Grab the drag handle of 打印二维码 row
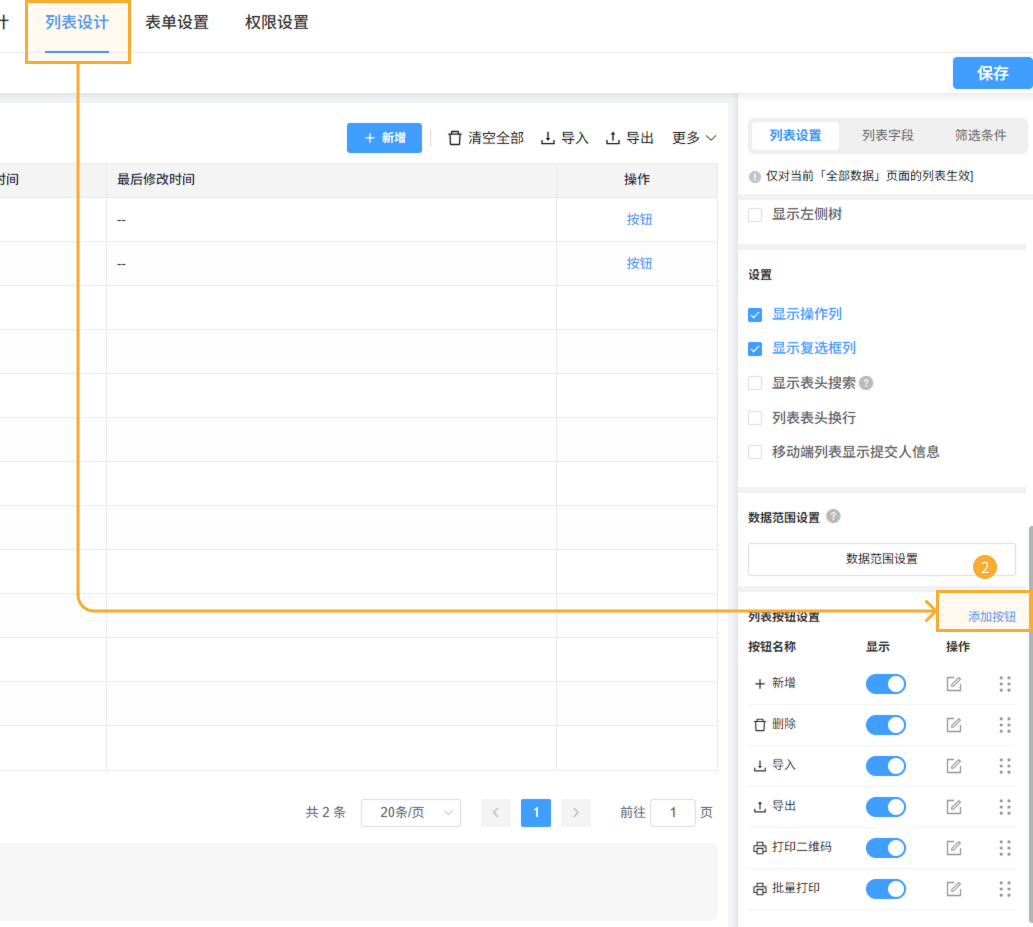 coord(1005,847)
